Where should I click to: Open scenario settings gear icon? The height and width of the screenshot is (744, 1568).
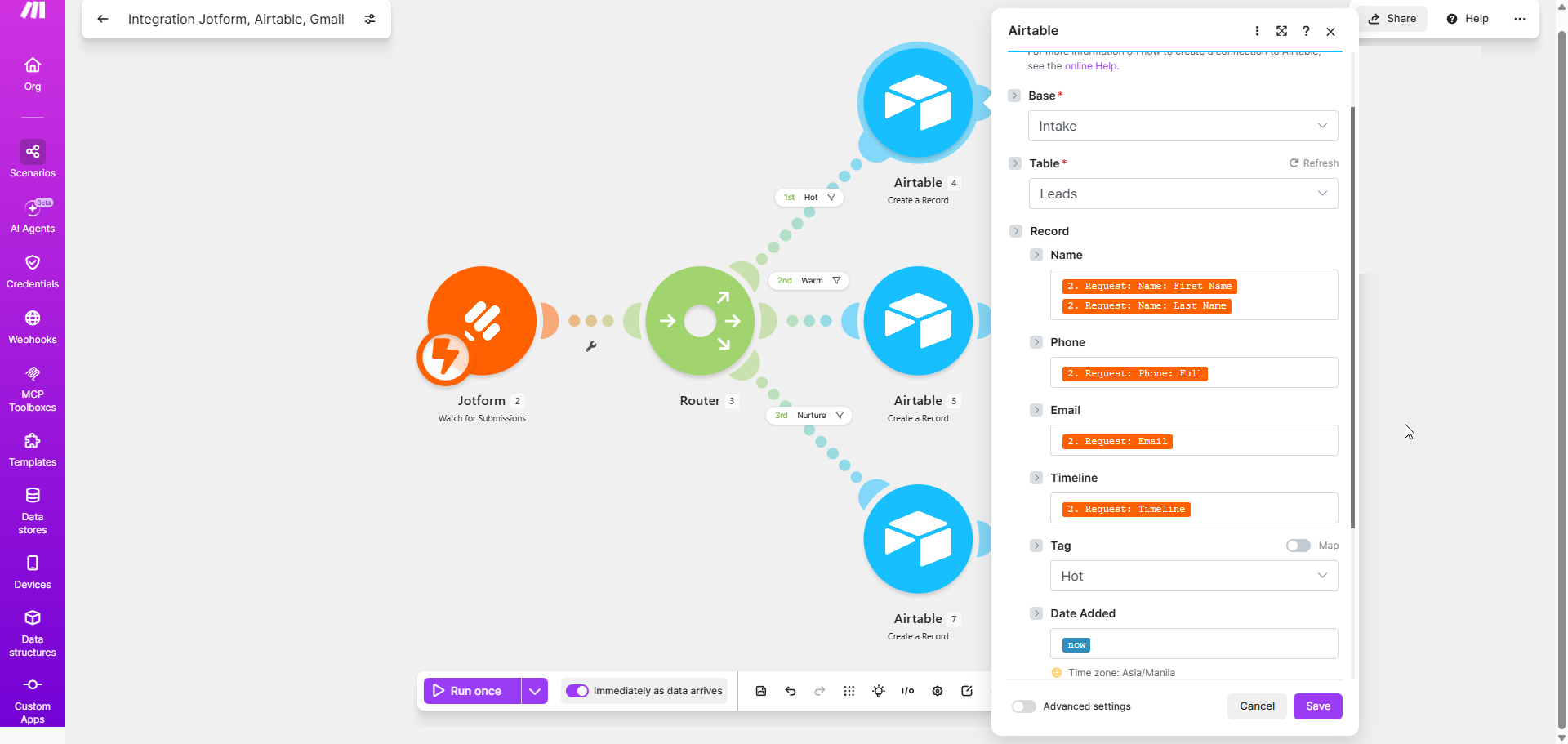click(x=938, y=691)
